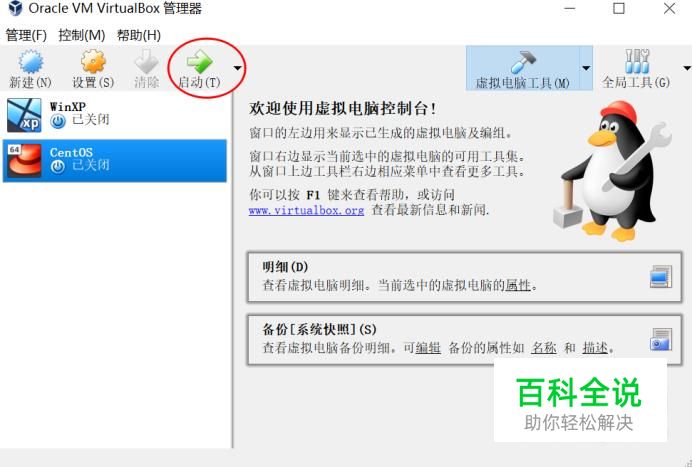692x467 pixels.
Task: Click the VirtualBox logo in title bar
Action: (15, 8)
